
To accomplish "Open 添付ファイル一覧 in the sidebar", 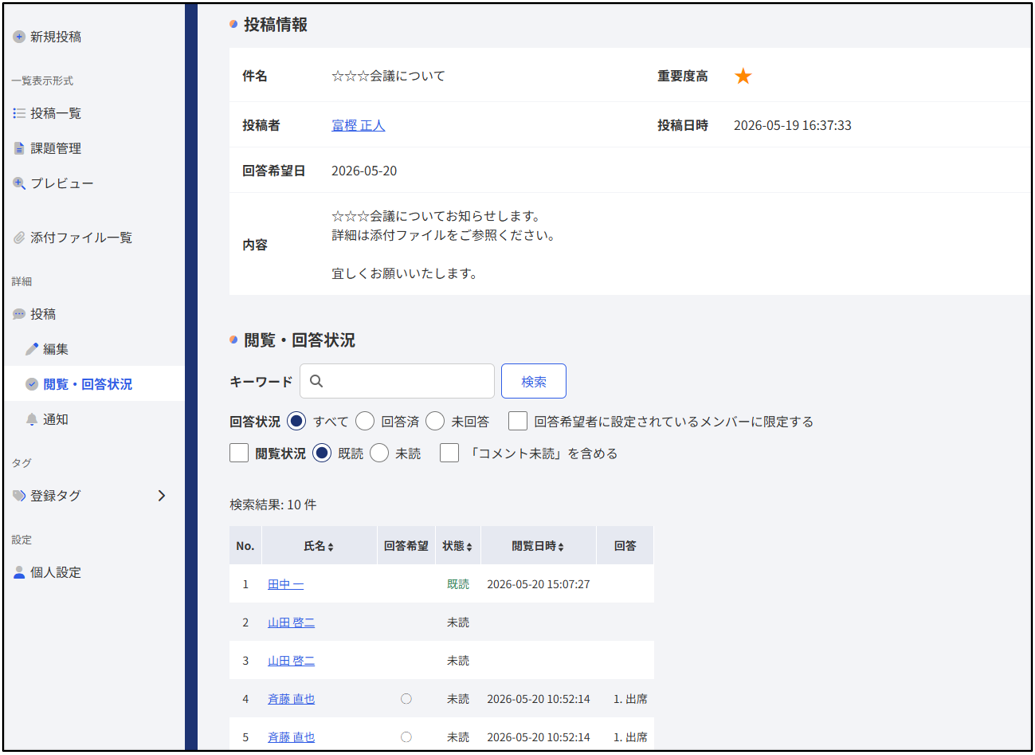I will click(81, 238).
